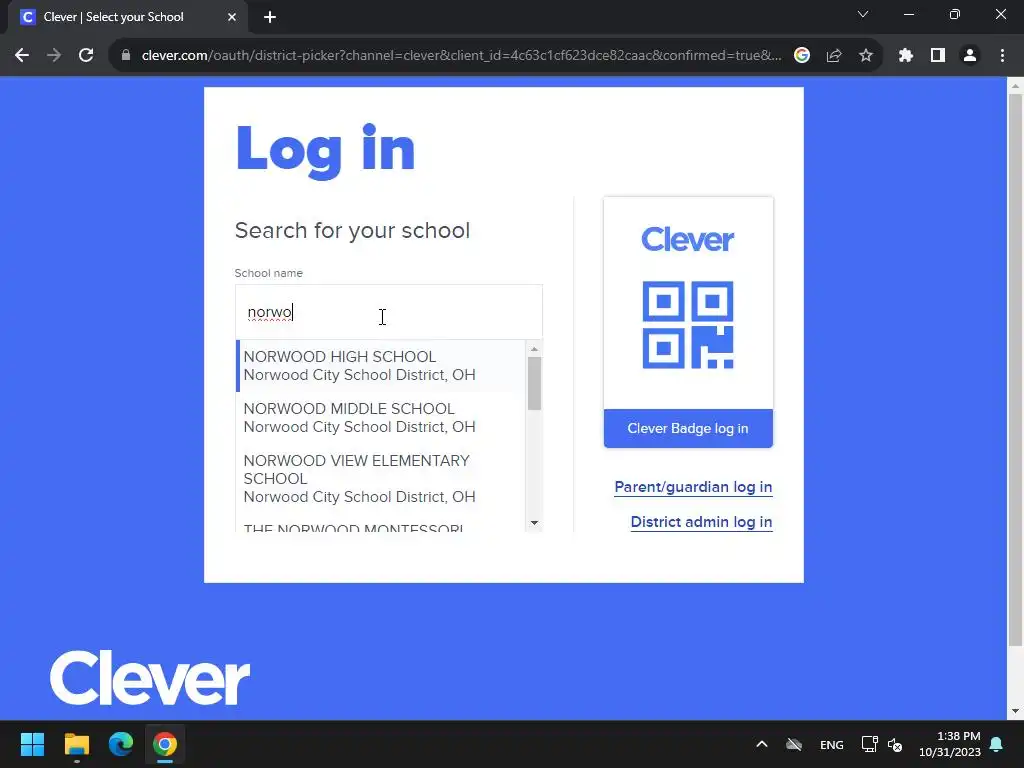The height and width of the screenshot is (768, 1024).
Task: View site info via the lock icon
Action: [x=126, y=56]
